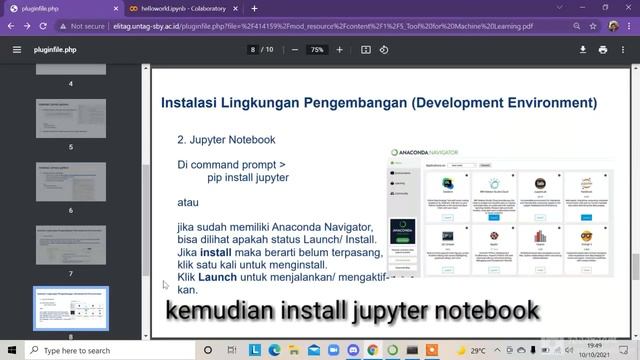
Task: Click the Not secure site info indicator
Action: pos(82,26)
